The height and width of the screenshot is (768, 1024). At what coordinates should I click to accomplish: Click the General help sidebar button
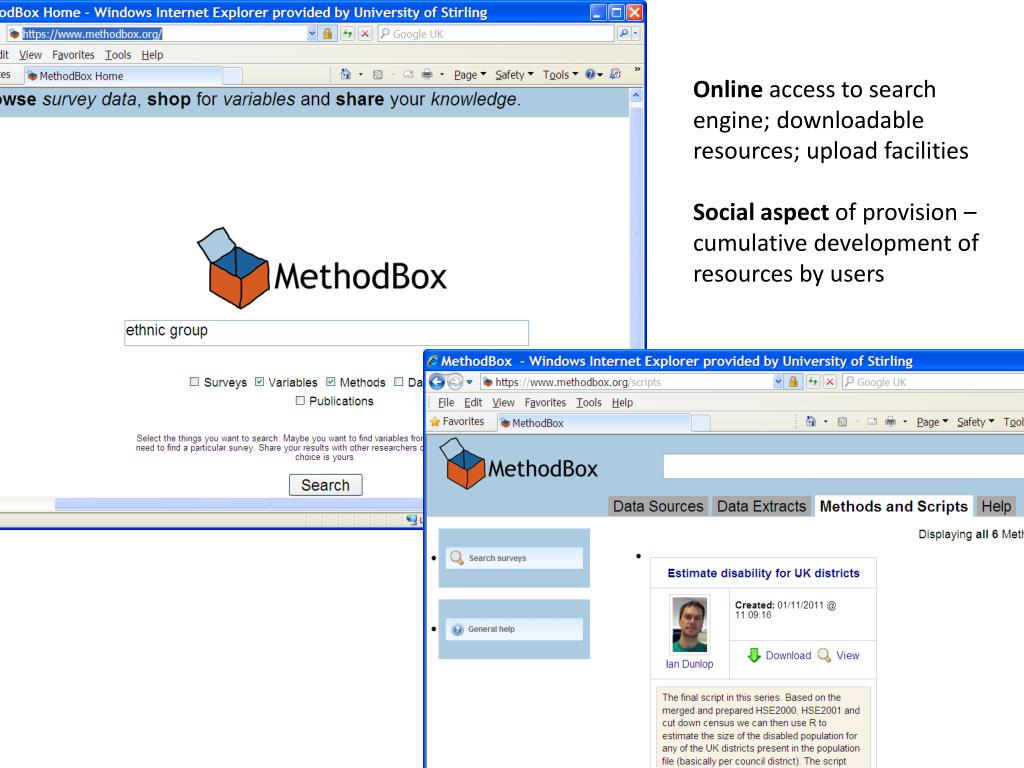[x=515, y=629]
